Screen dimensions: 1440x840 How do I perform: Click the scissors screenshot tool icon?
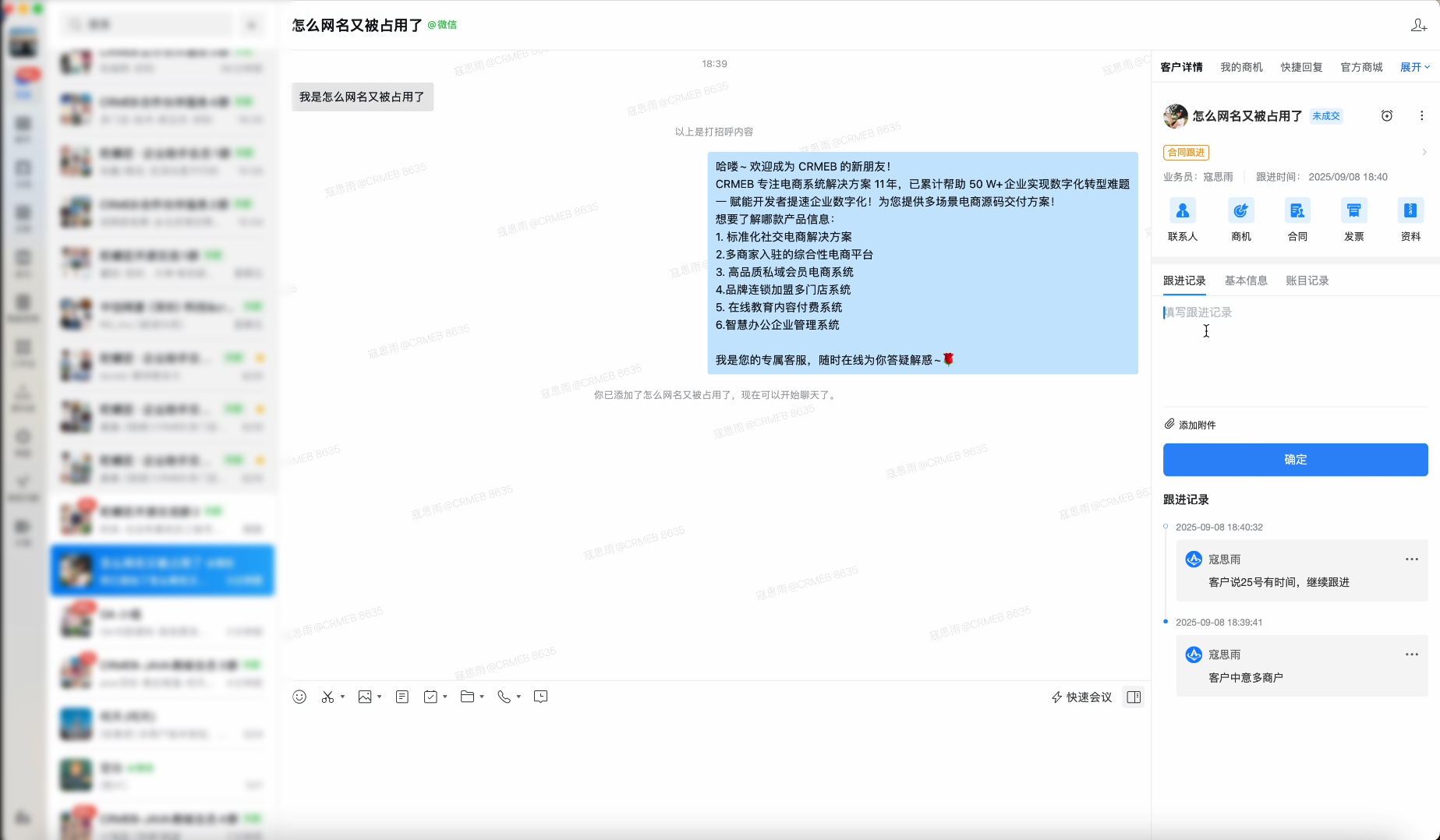pyautogui.click(x=327, y=697)
